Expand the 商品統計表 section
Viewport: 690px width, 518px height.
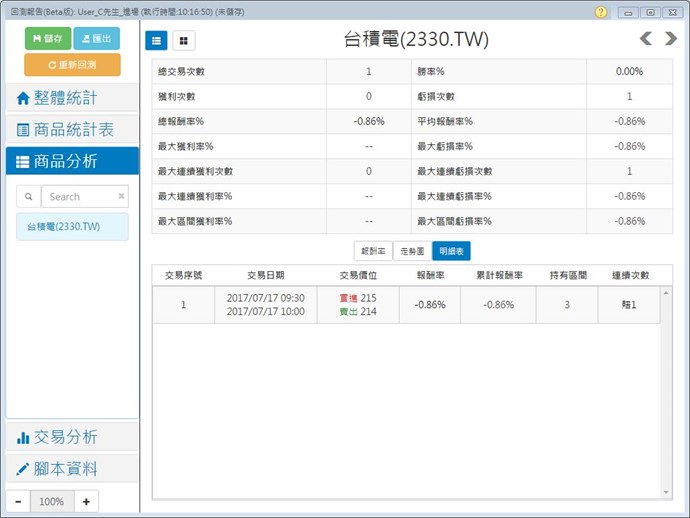pyautogui.click(x=72, y=129)
